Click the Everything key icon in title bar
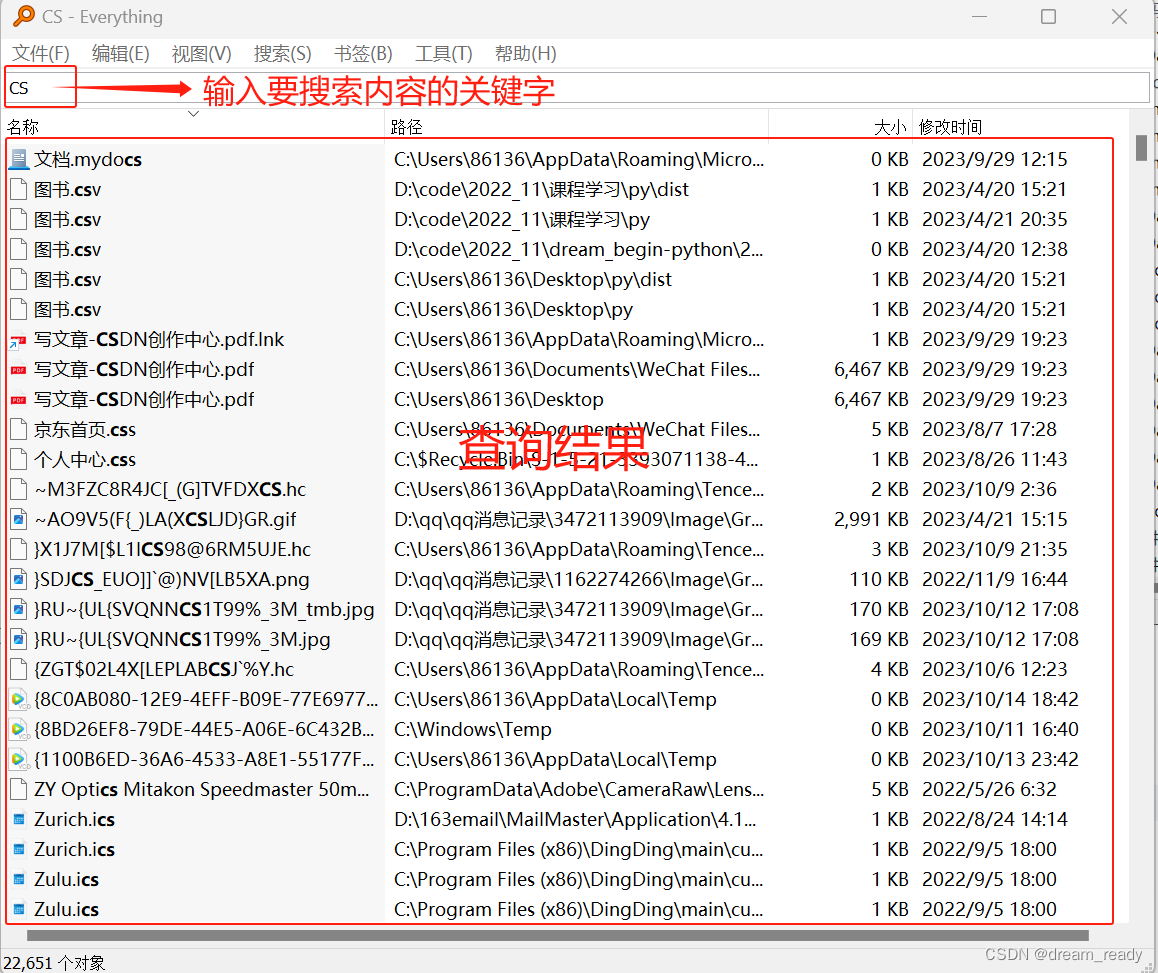 click(x=23, y=16)
